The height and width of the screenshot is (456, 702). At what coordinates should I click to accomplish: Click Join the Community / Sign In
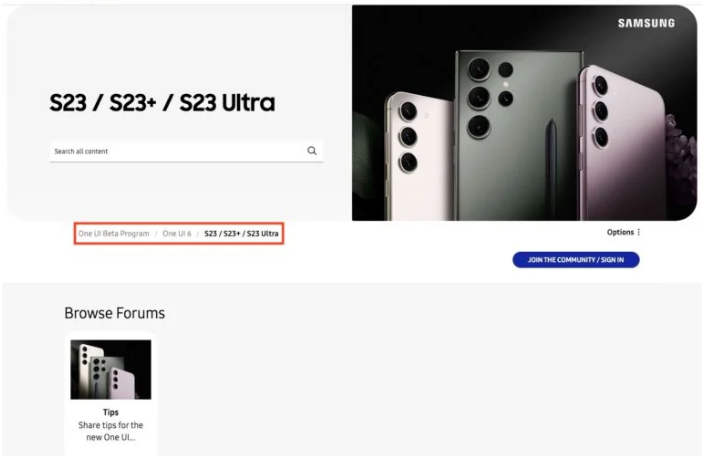pyautogui.click(x=576, y=260)
